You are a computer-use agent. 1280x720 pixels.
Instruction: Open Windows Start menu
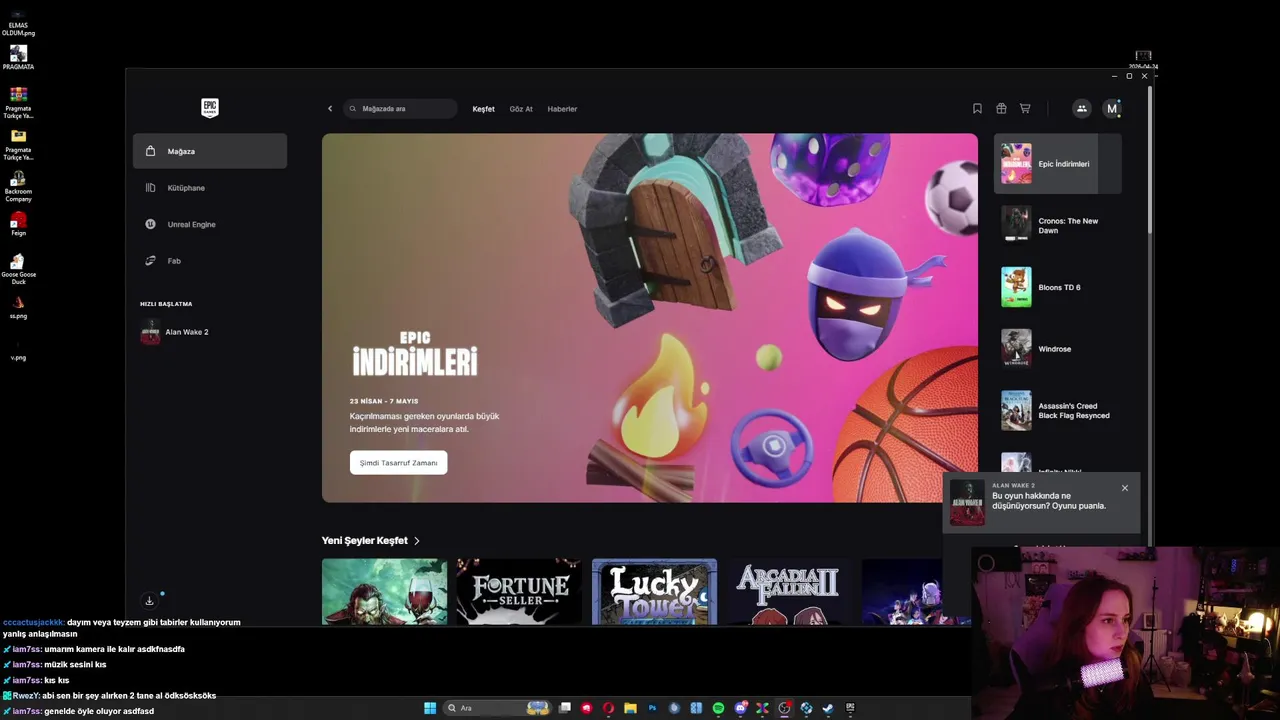[x=430, y=708]
